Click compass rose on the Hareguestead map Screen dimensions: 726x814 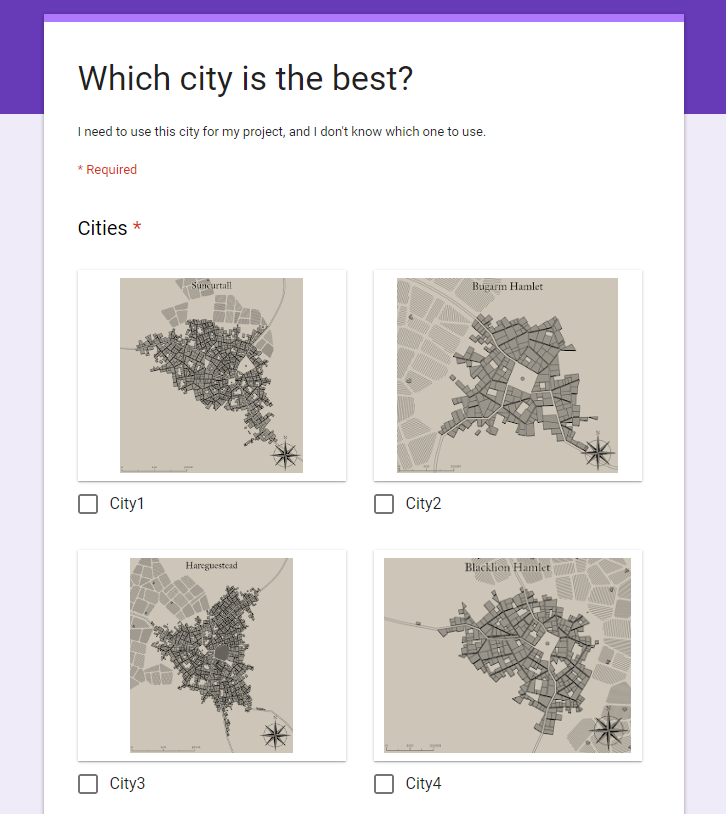(274, 735)
